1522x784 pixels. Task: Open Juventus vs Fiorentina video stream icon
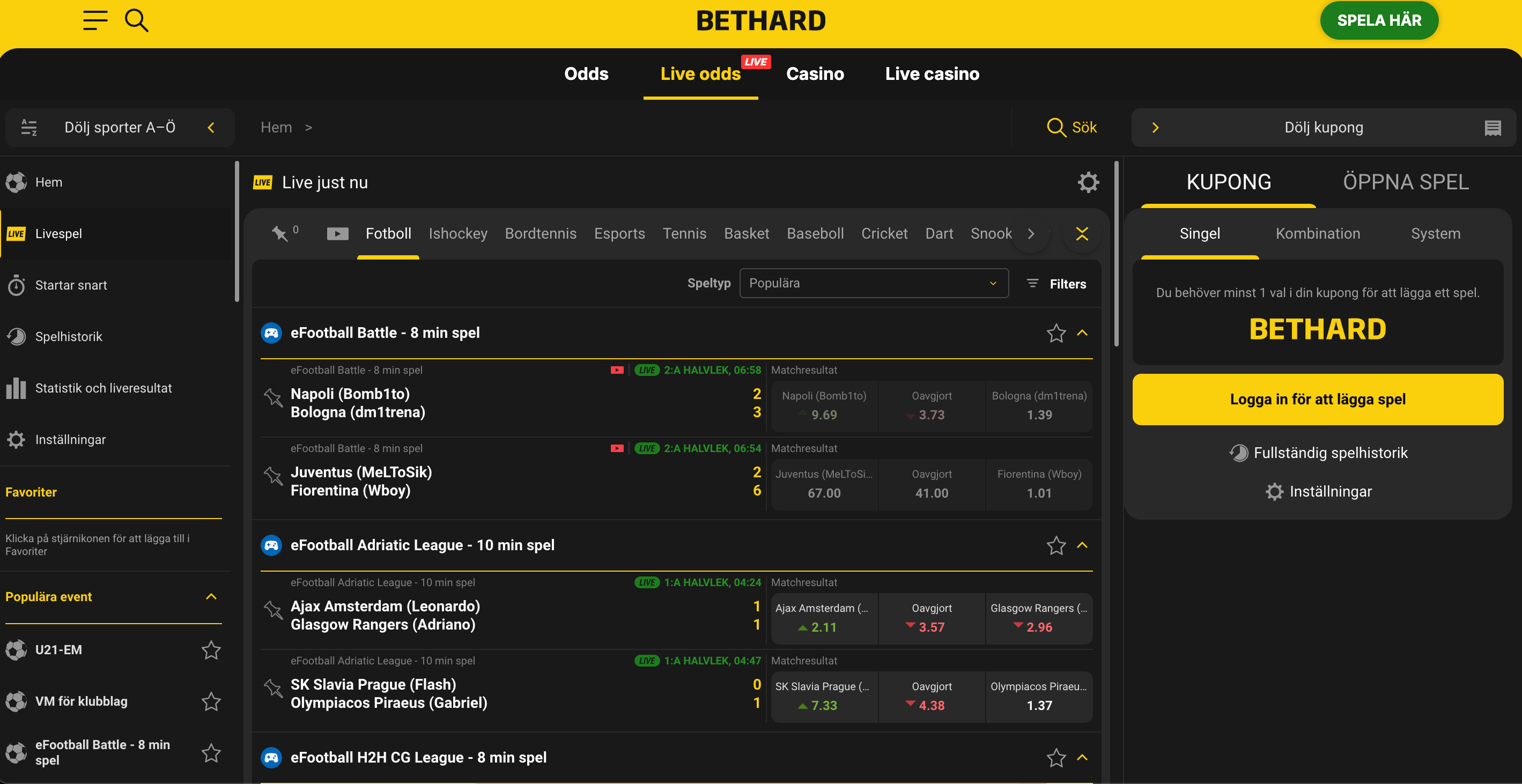[x=617, y=448]
